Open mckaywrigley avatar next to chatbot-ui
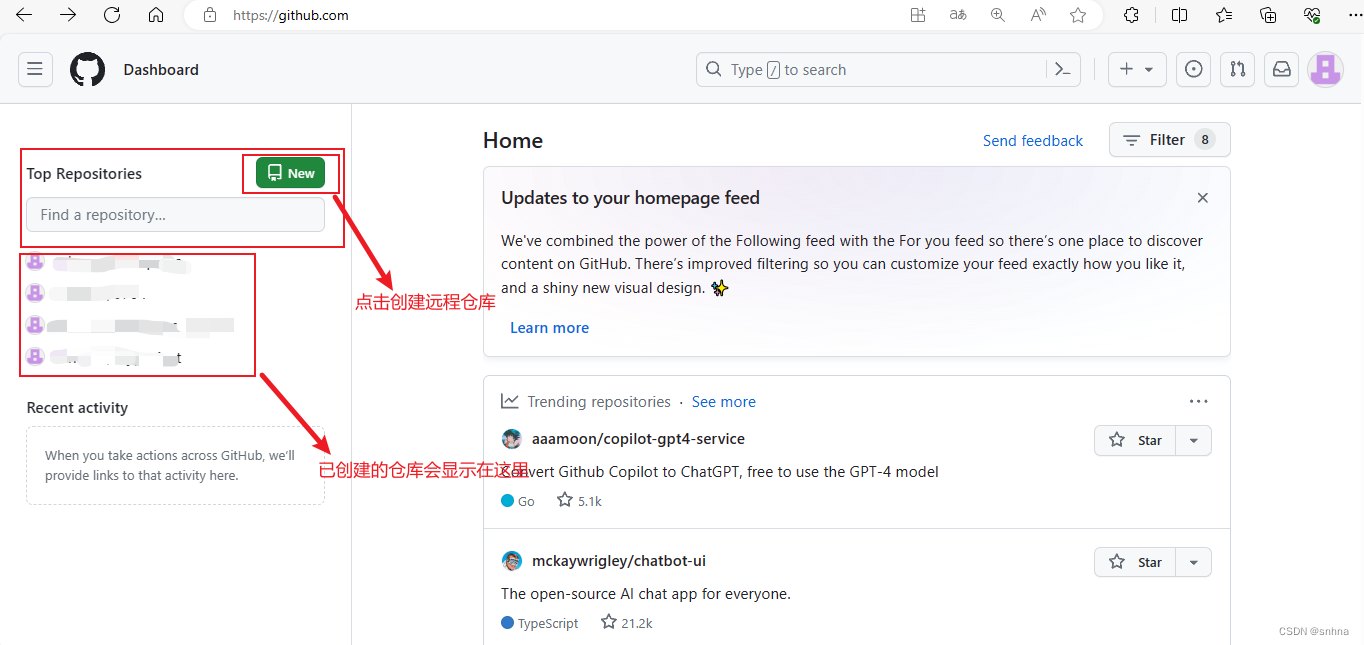 click(512, 561)
